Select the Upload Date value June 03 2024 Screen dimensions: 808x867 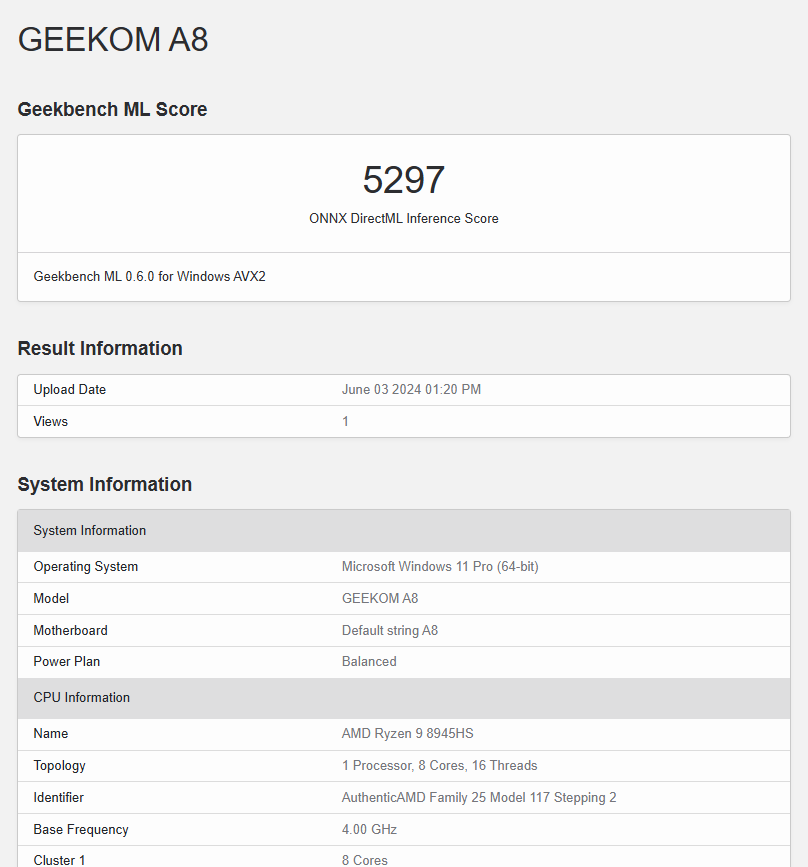click(411, 389)
